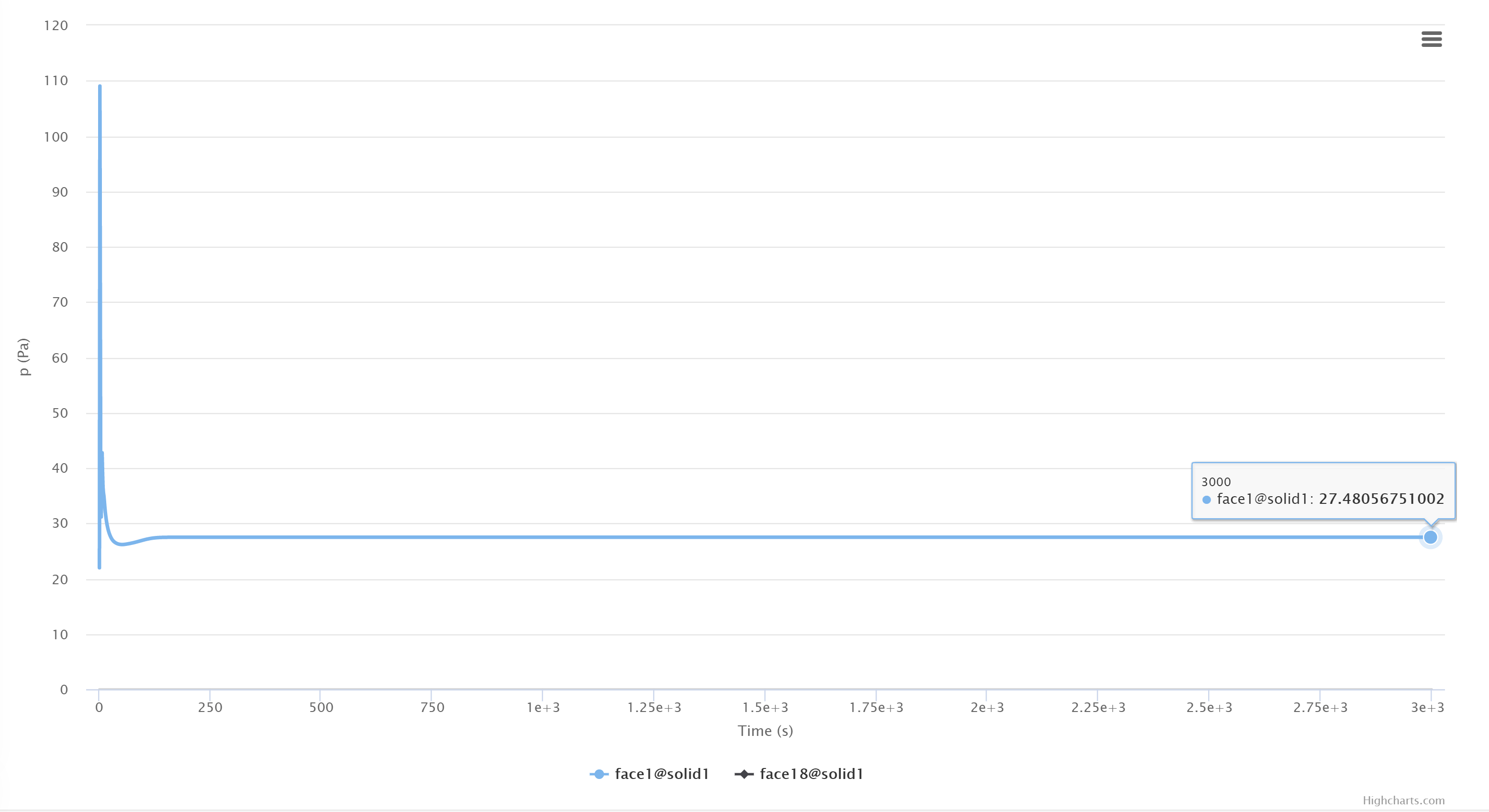Toggle the face18@solid1 series legend label
Image resolution: width=1489 pixels, height=812 pixels.
(811, 774)
